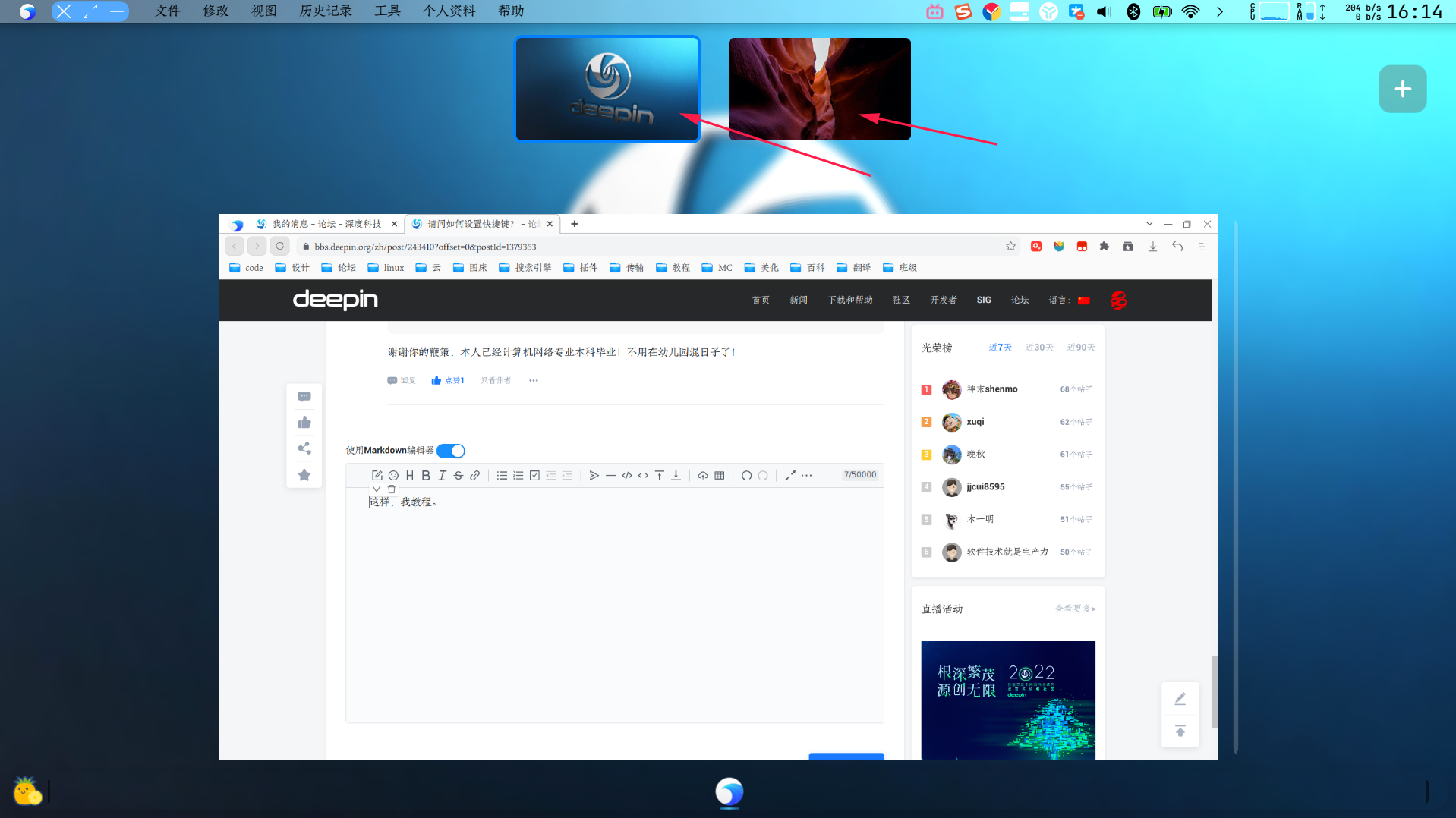Click into the reply text area
This screenshot has width=1456, height=818.
point(615,606)
